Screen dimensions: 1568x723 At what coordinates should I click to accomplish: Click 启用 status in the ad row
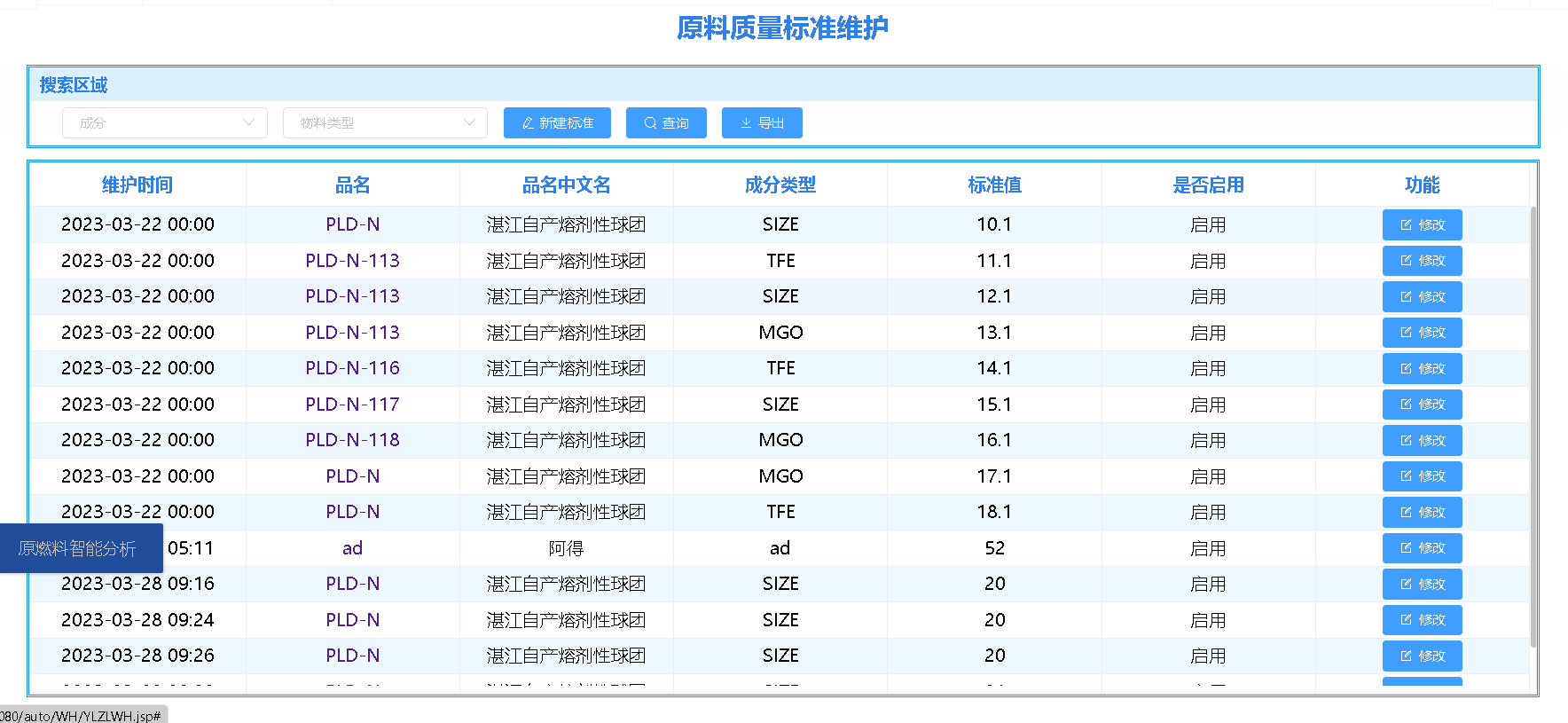(1208, 548)
